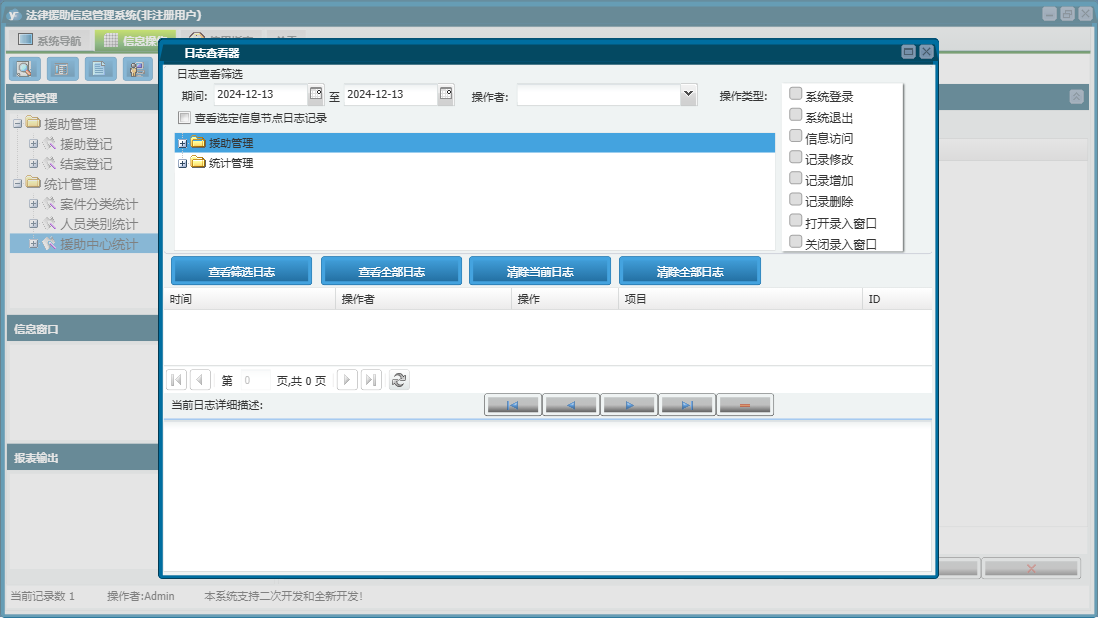
Task: Collapse 援助管理 in left sidebar tree
Action: [18, 124]
